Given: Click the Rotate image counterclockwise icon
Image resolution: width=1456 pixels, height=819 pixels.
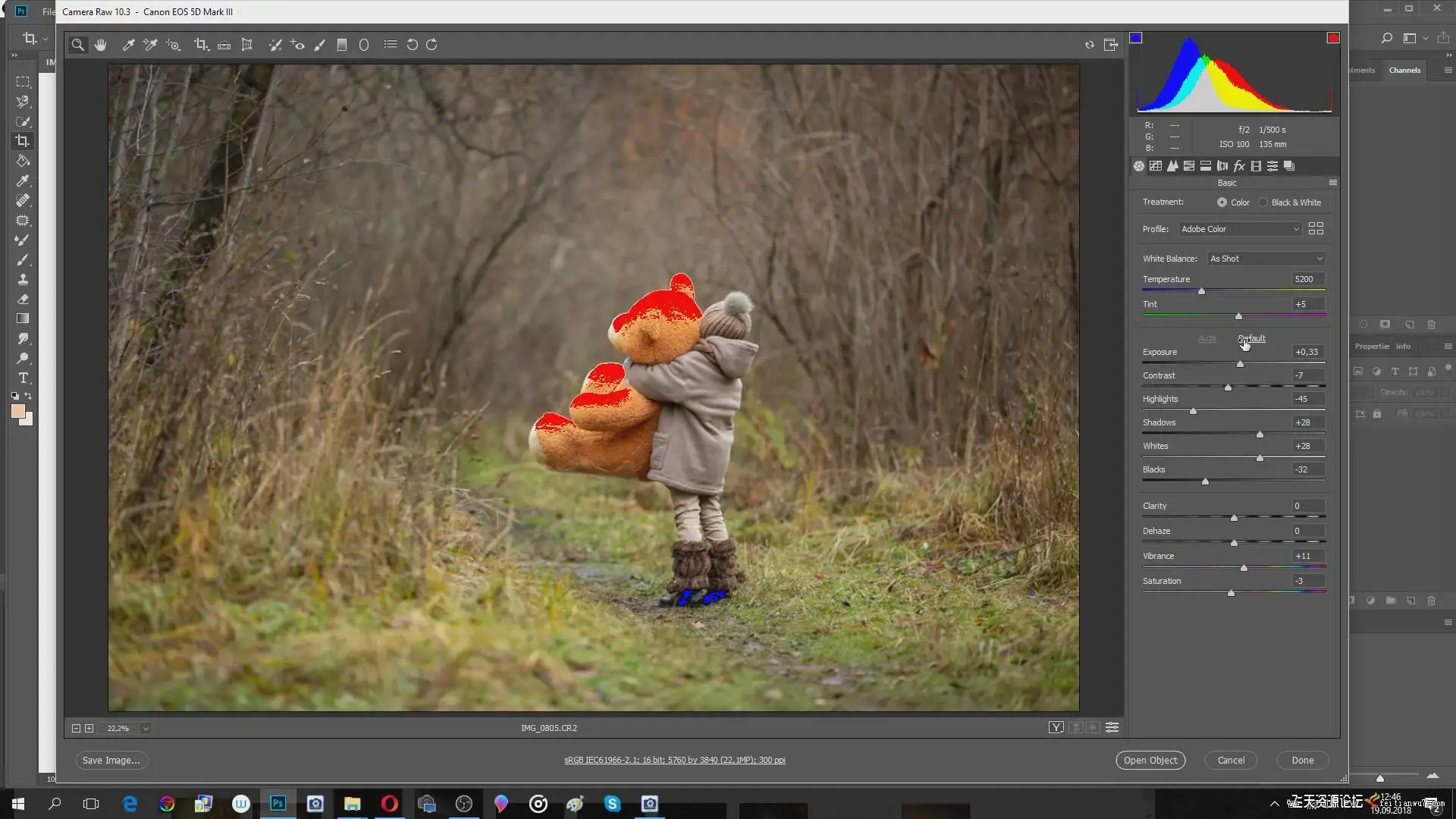Looking at the screenshot, I should [412, 45].
